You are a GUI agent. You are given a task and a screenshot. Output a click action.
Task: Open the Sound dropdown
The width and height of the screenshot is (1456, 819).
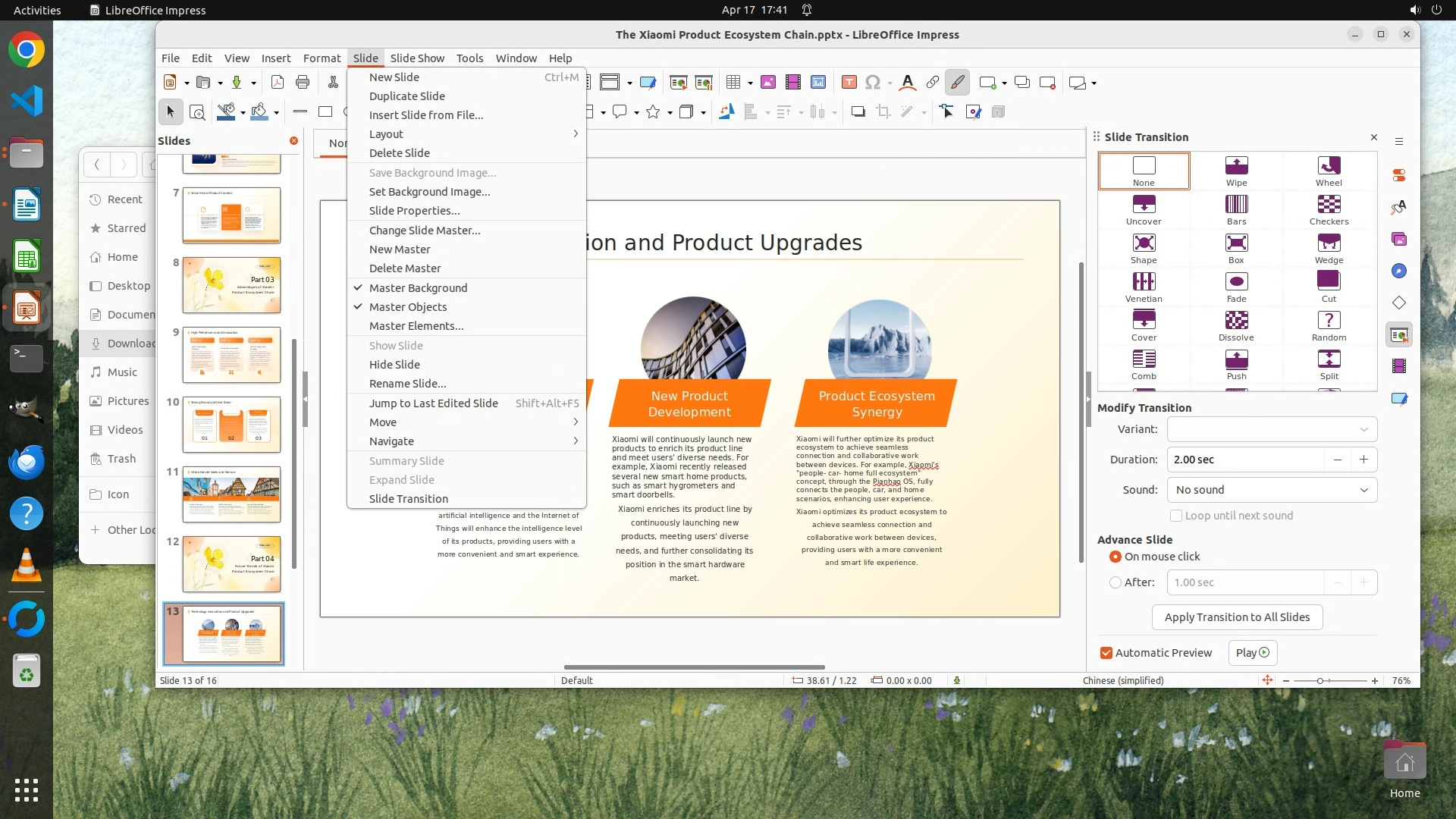coord(1272,490)
